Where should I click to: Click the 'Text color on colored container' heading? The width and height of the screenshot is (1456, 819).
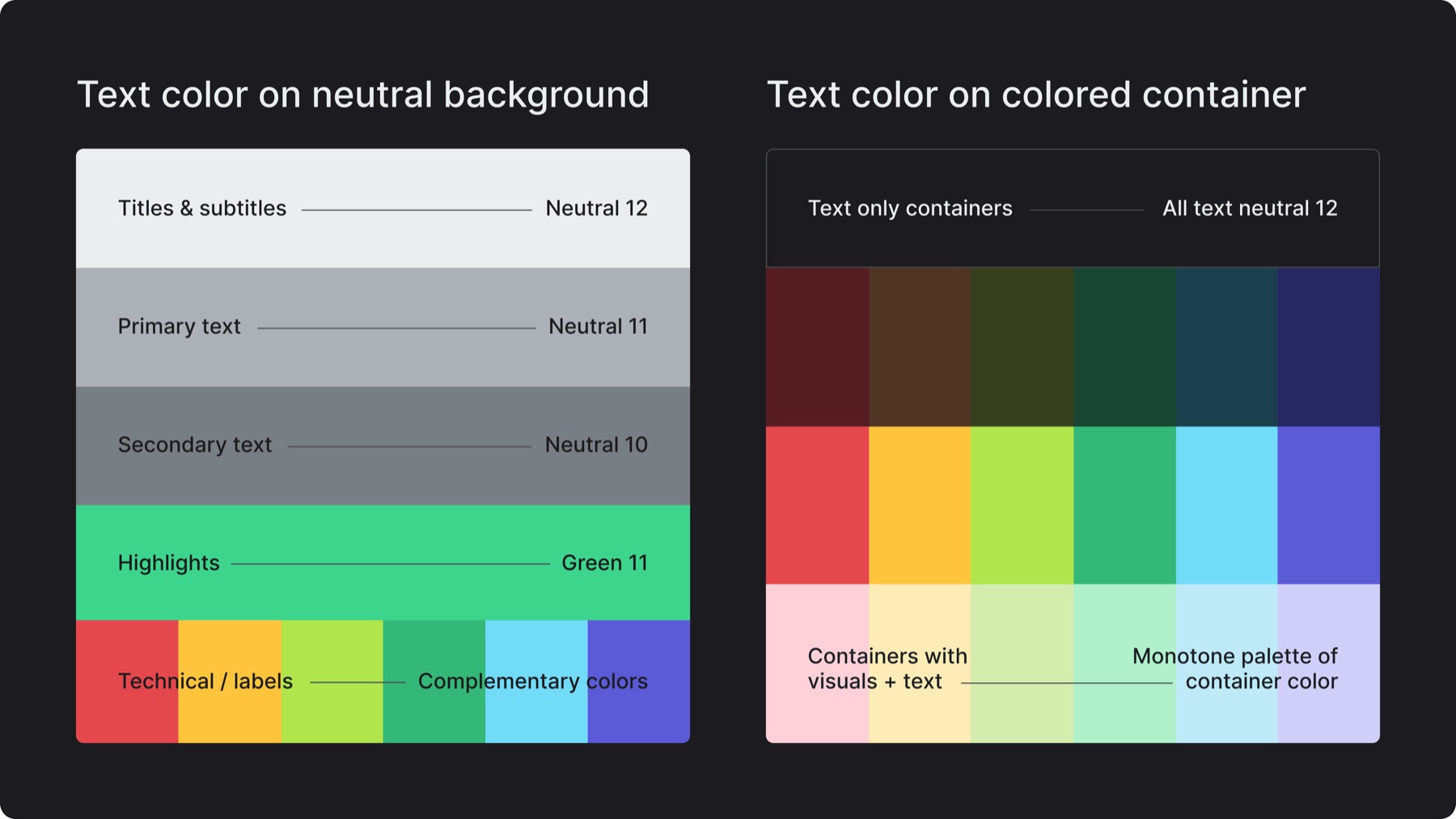pyautogui.click(x=1036, y=95)
